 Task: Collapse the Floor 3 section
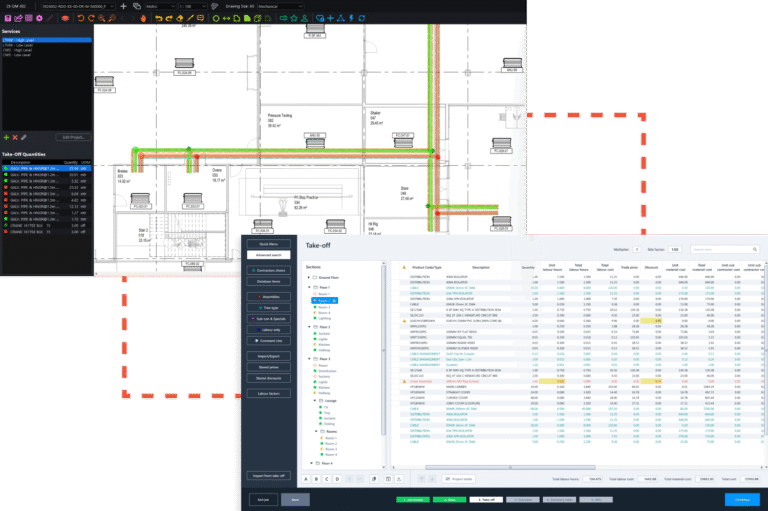point(309,359)
